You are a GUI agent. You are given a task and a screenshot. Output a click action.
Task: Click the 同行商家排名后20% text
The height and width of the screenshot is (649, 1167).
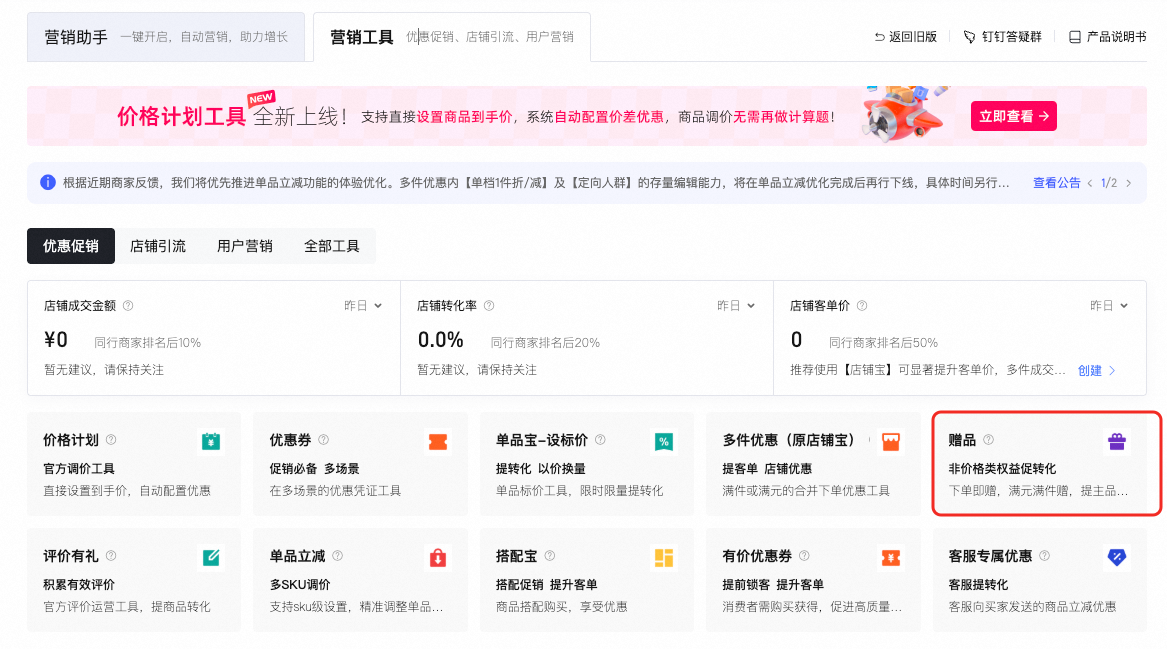click(x=546, y=342)
